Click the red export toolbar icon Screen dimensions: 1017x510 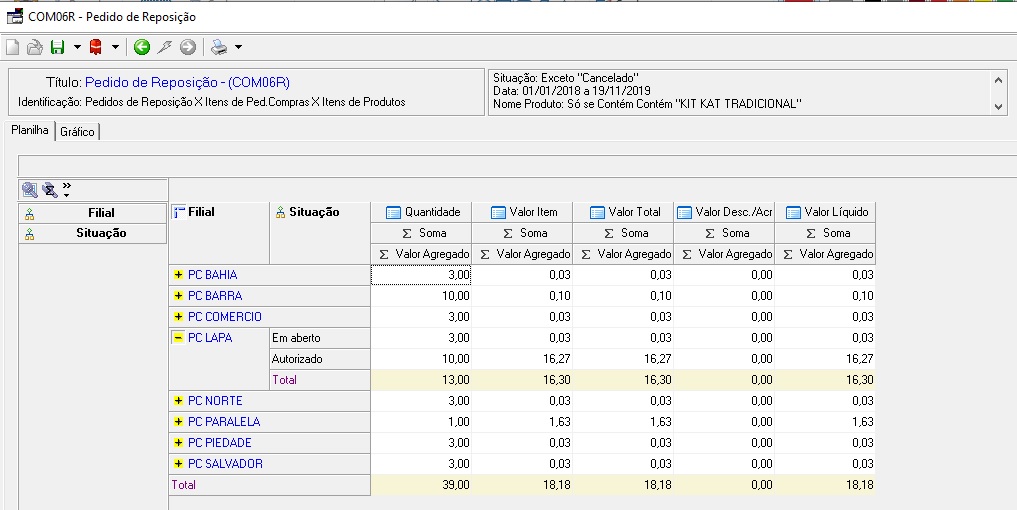[x=96, y=47]
